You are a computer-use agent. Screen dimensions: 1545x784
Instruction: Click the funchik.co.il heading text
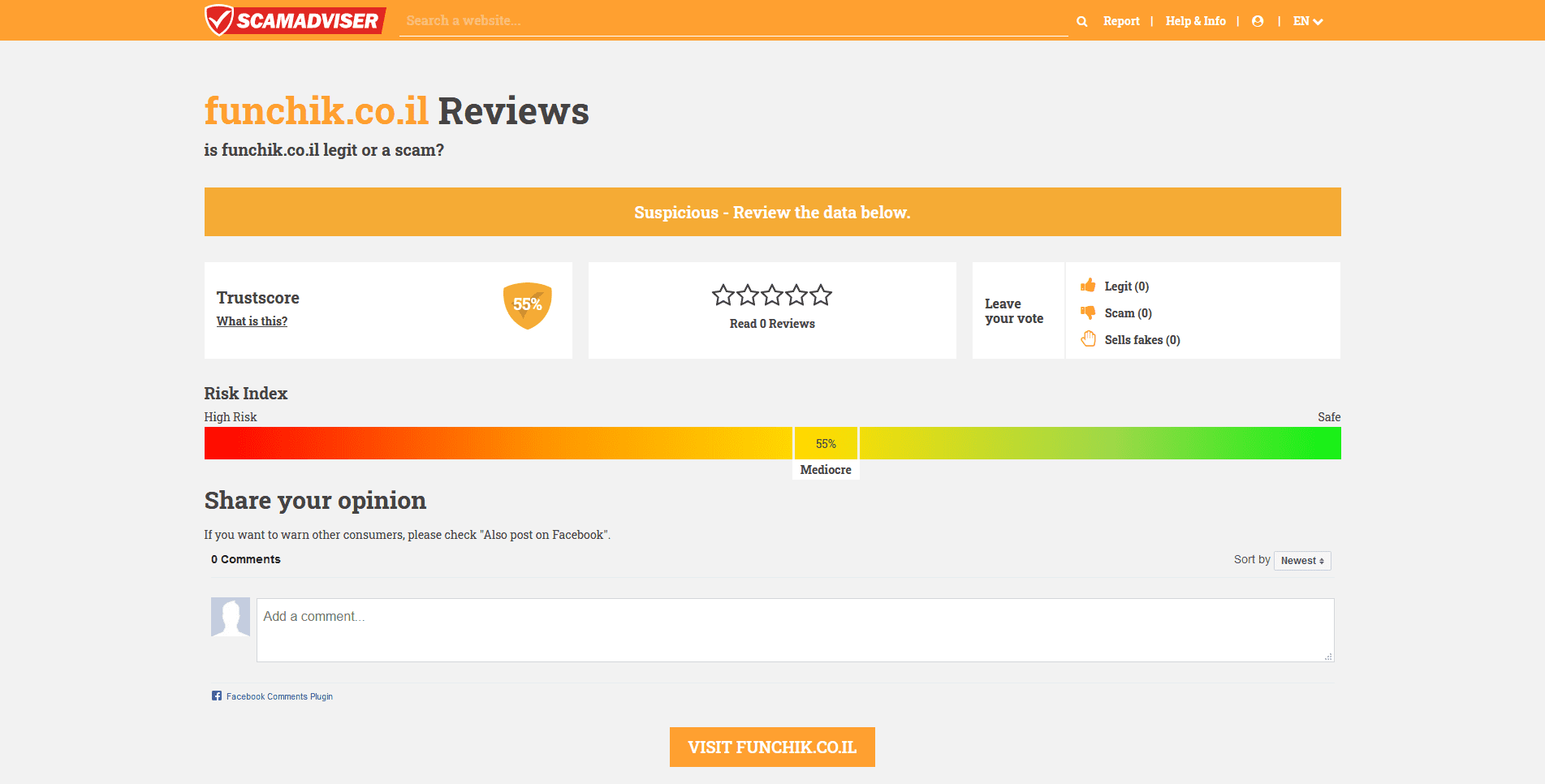[x=317, y=111]
